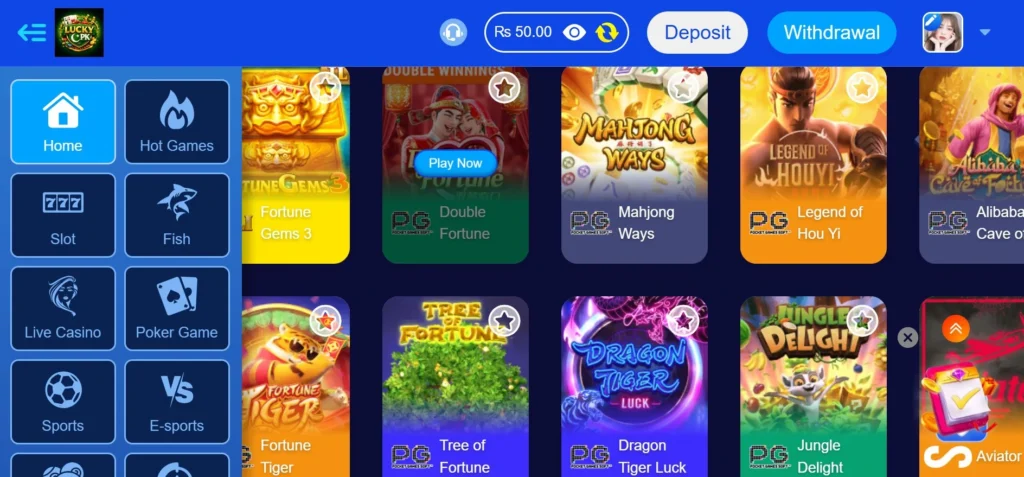Select the Home sidebar tab
This screenshot has height=477, width=1024.
[x=63, y=122]
